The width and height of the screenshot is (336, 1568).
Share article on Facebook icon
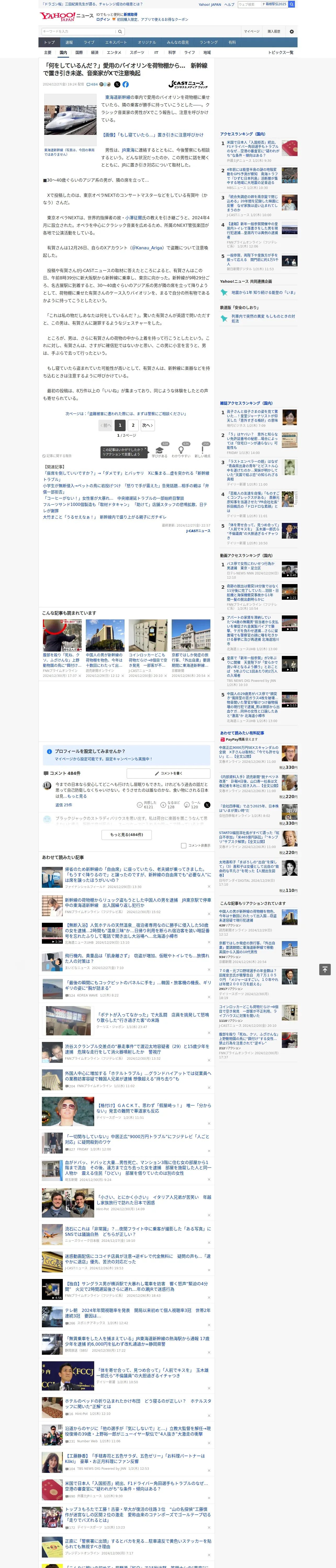pyautogui.click(x=126, y=85)
